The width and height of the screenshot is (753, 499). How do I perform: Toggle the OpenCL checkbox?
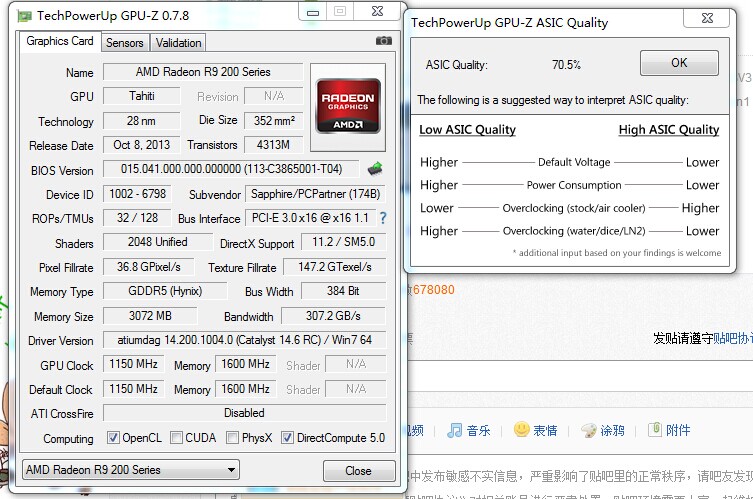pos(113,438)
